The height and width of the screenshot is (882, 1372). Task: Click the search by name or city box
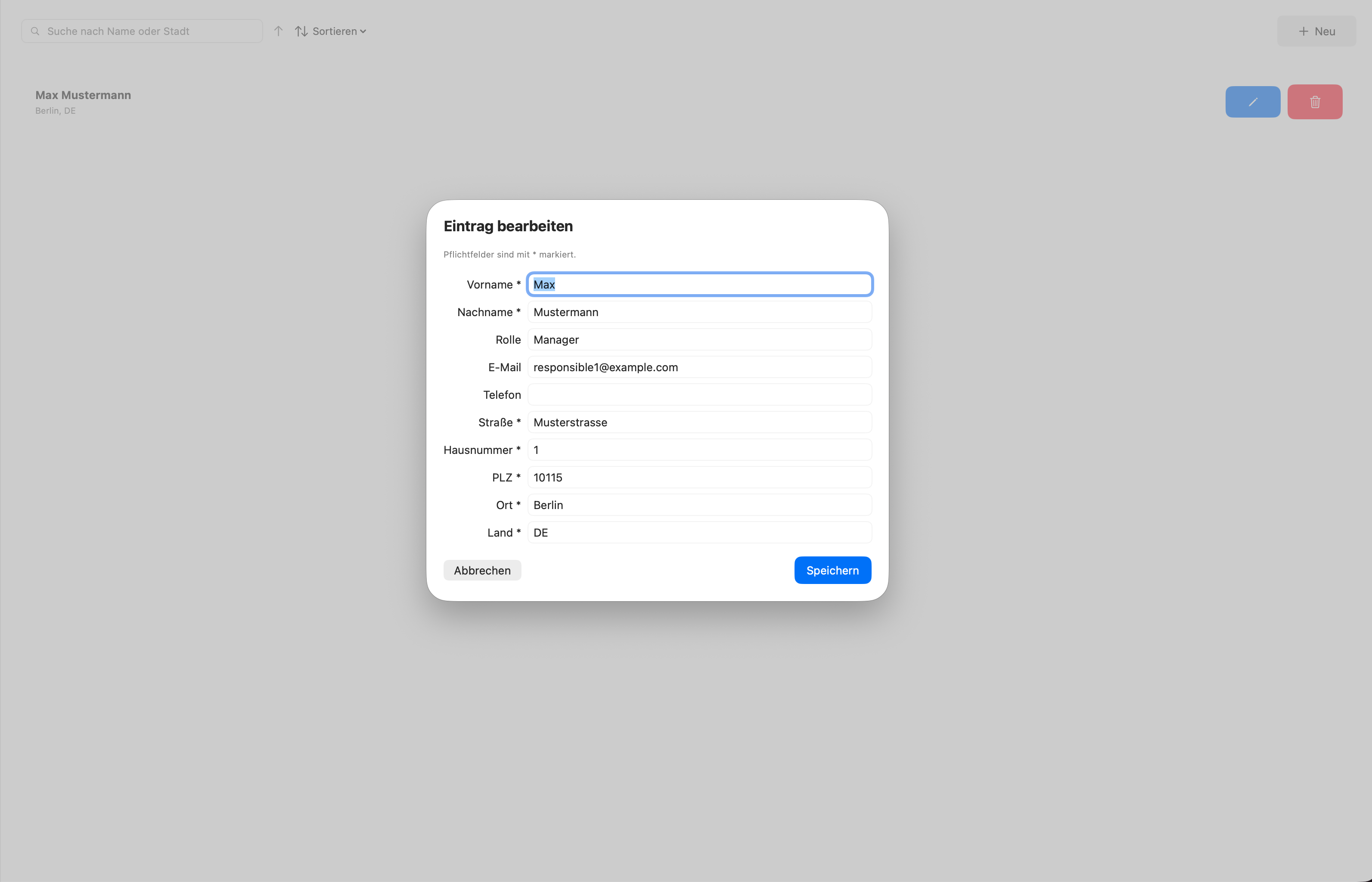point(149,31)
